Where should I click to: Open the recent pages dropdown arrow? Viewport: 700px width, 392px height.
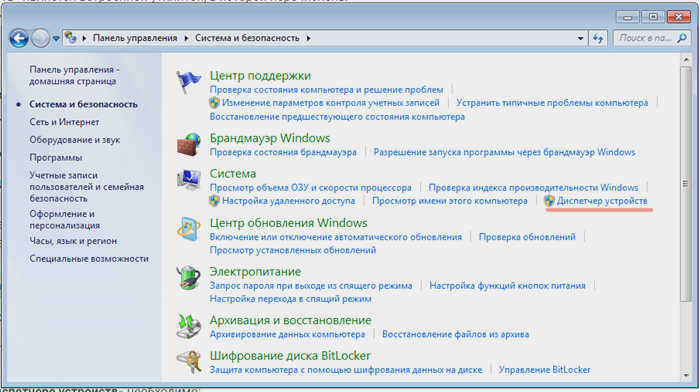pos(56,39)
